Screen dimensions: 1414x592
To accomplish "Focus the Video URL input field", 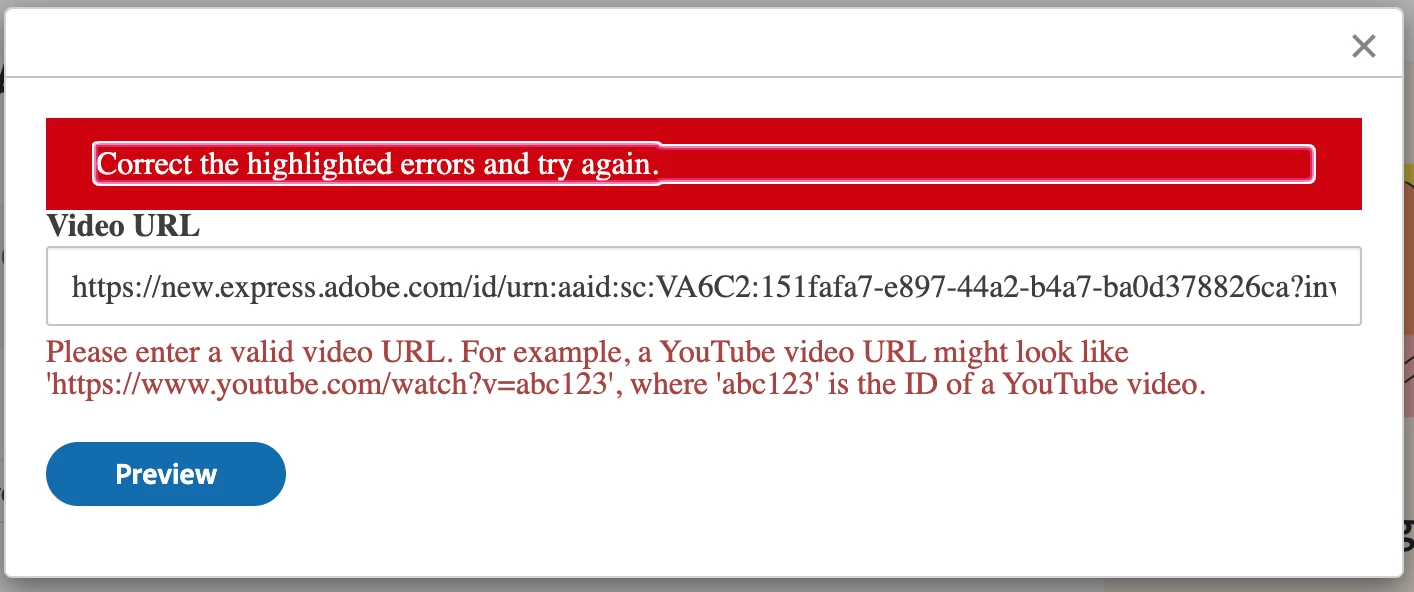I will 704,286.
